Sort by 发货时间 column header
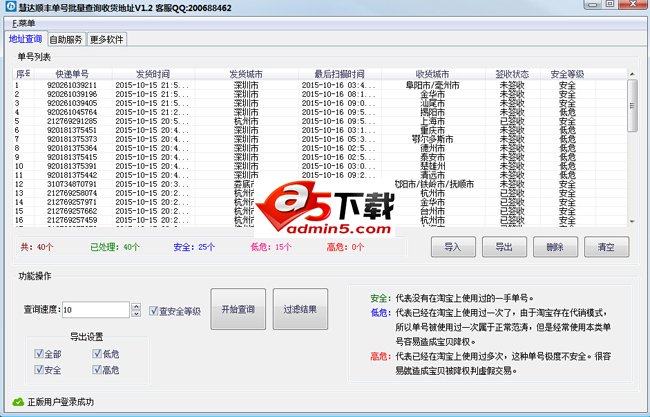This screenshot has width=650, height=417. (153, 74)
